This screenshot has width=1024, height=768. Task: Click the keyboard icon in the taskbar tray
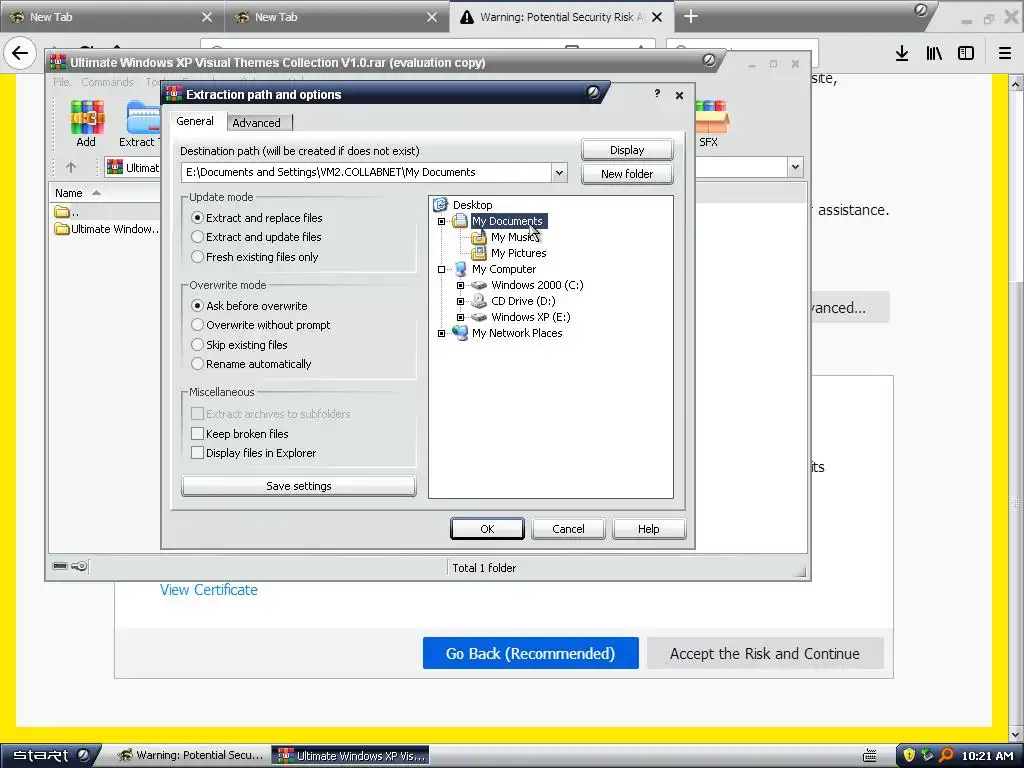tap(869, 756)
